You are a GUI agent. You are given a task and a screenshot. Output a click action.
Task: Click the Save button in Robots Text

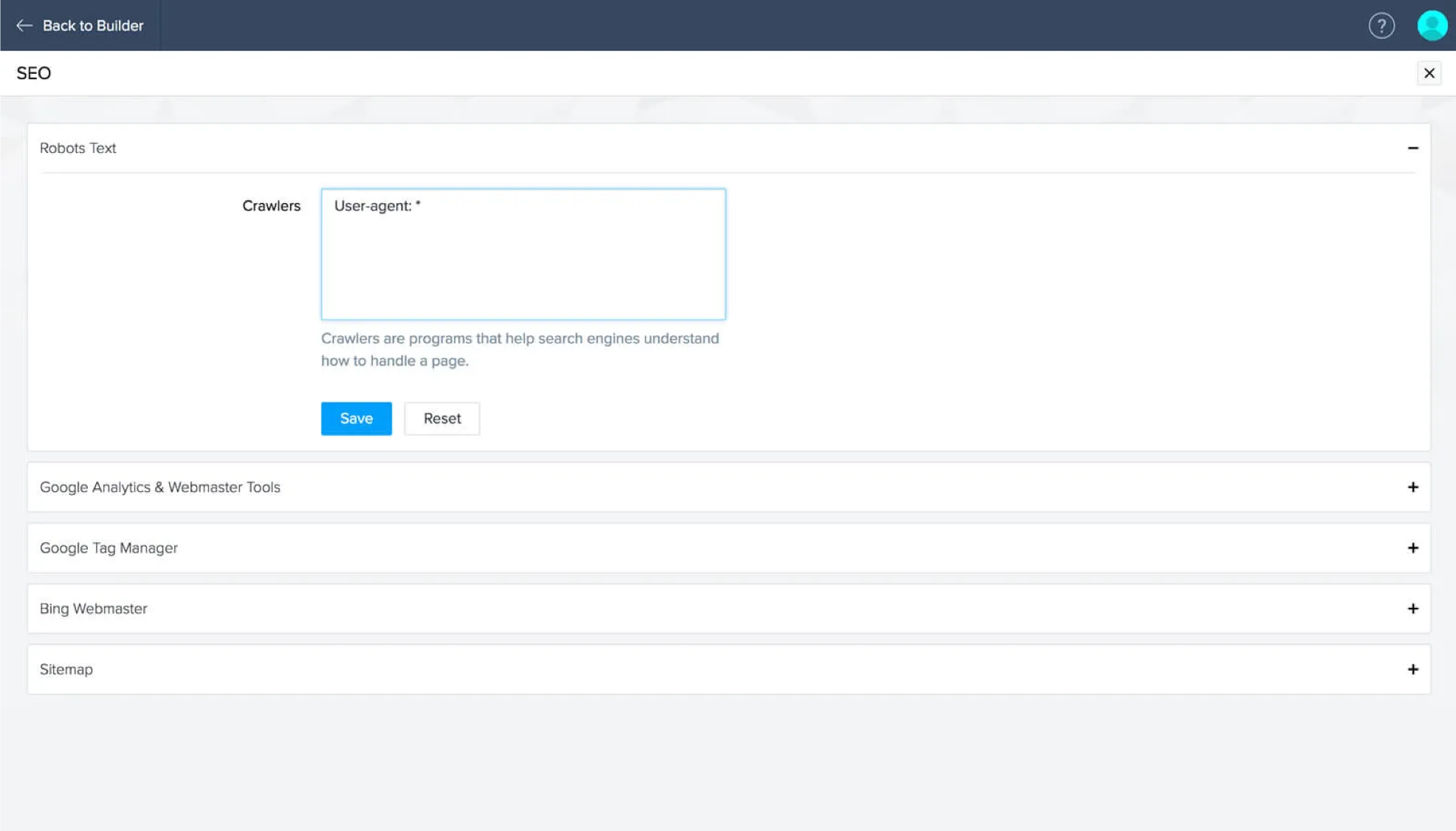click(356, 418)
